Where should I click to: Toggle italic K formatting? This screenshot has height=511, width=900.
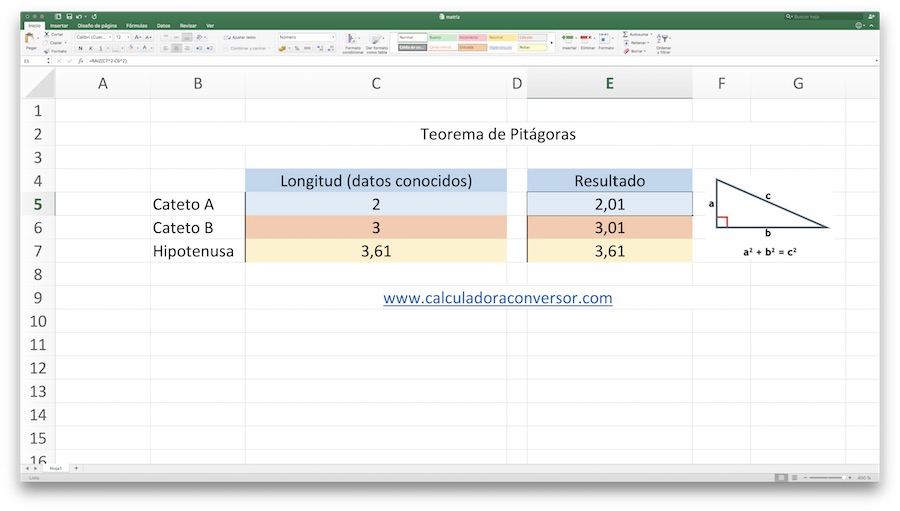pos(91,48)
